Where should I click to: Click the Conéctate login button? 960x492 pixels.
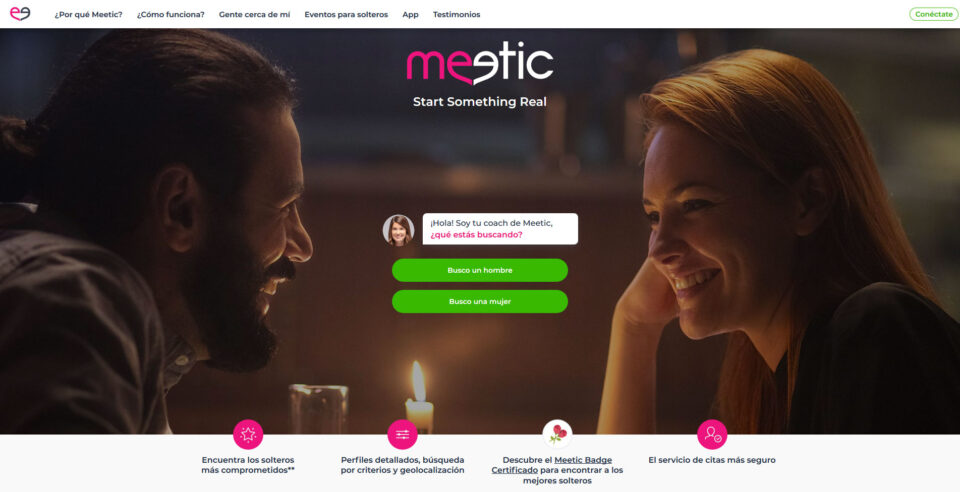(934, 14)
